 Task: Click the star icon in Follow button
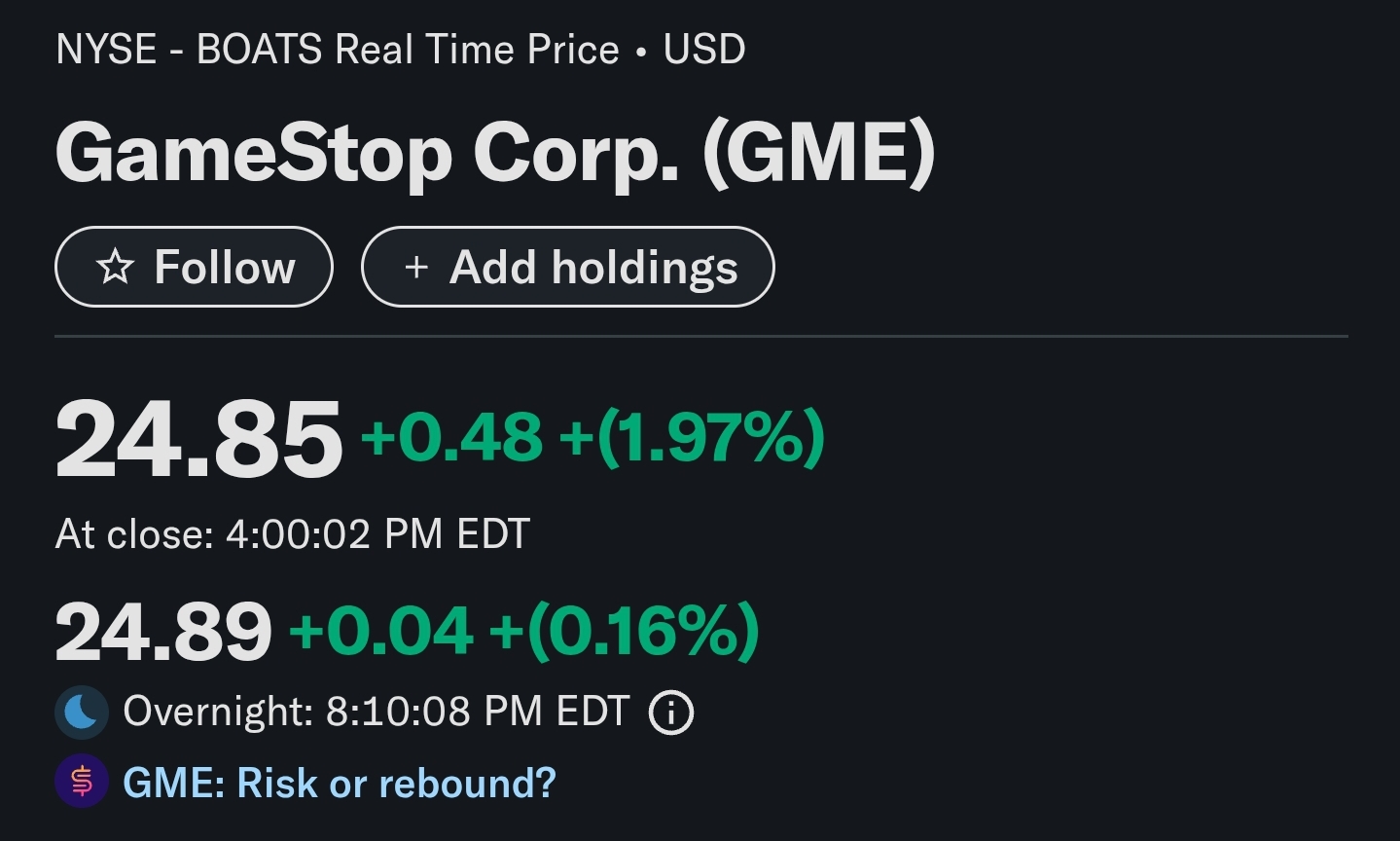(116, 267)
